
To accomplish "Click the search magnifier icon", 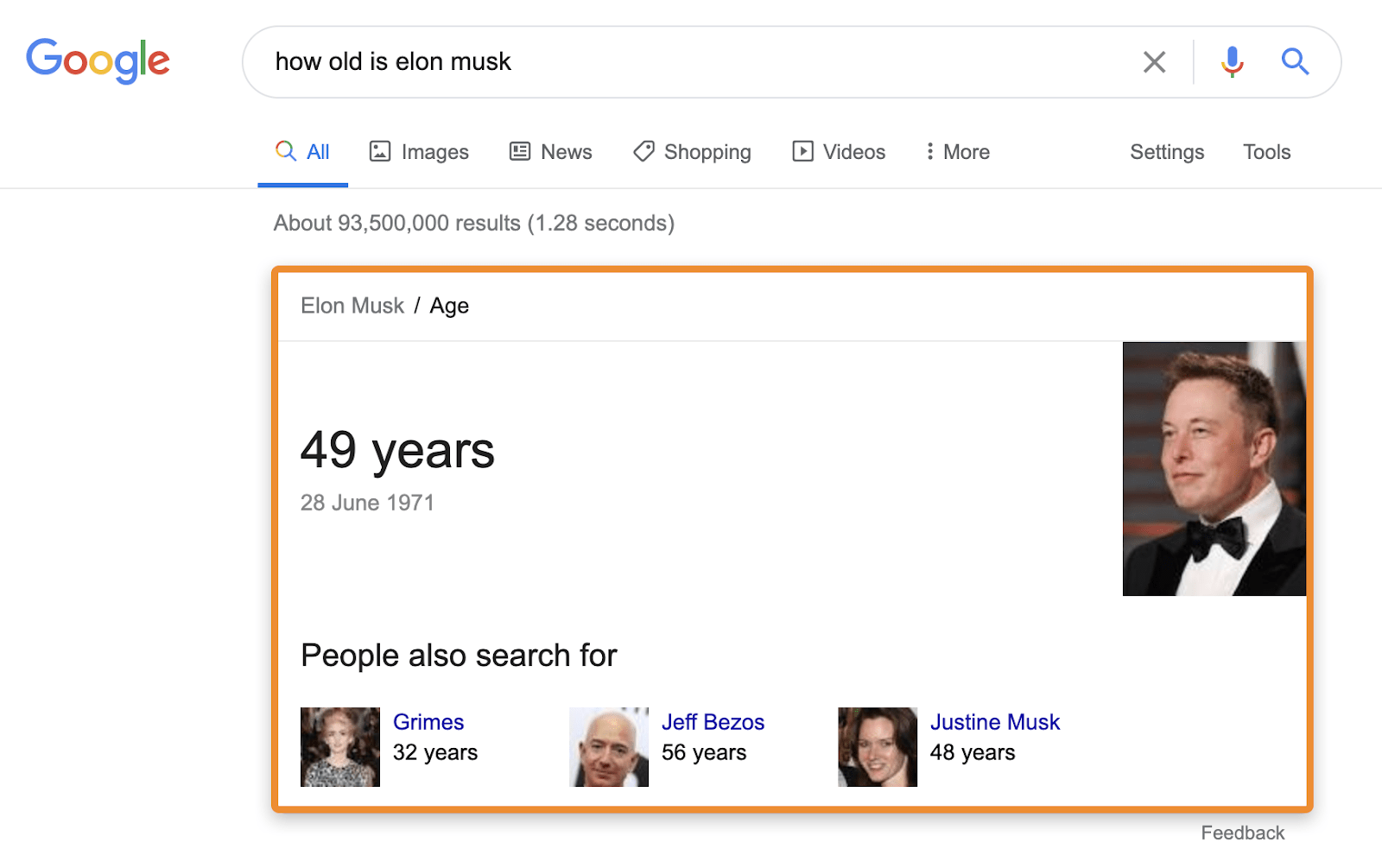I will (x=1295, y=61).
